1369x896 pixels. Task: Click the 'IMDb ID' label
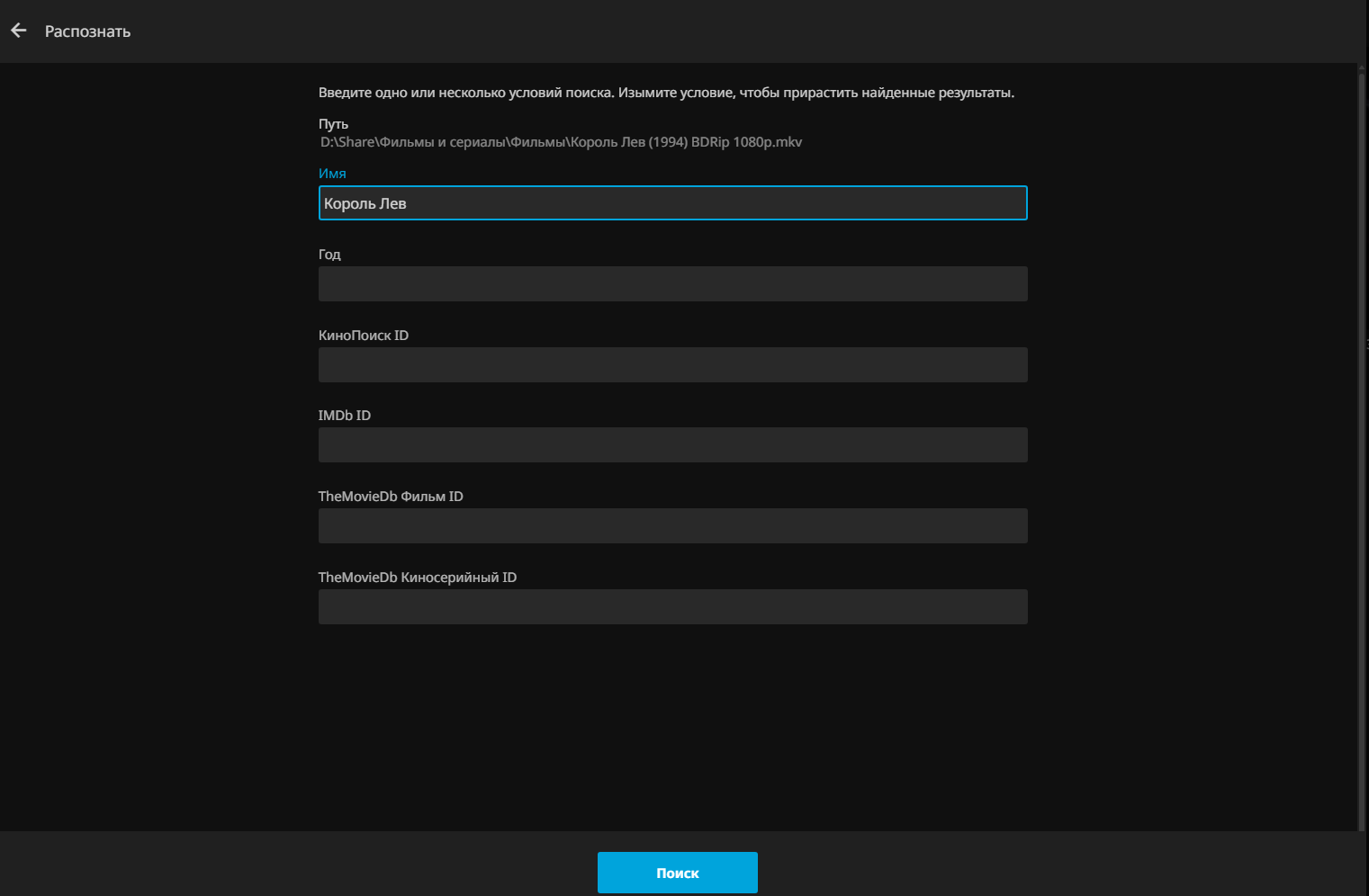click(x=344, y=416)
